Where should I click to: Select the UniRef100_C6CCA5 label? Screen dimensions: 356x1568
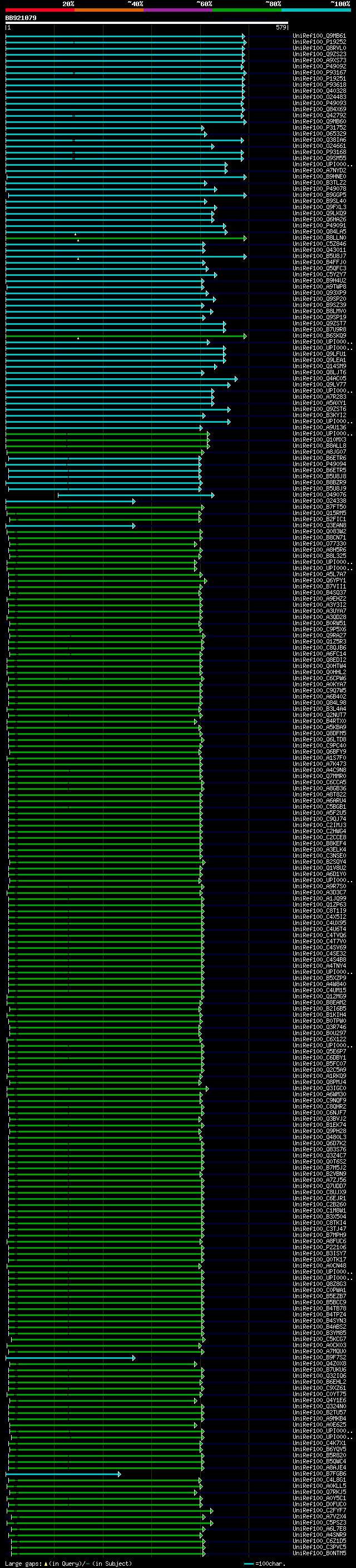[x=319, y=782]
